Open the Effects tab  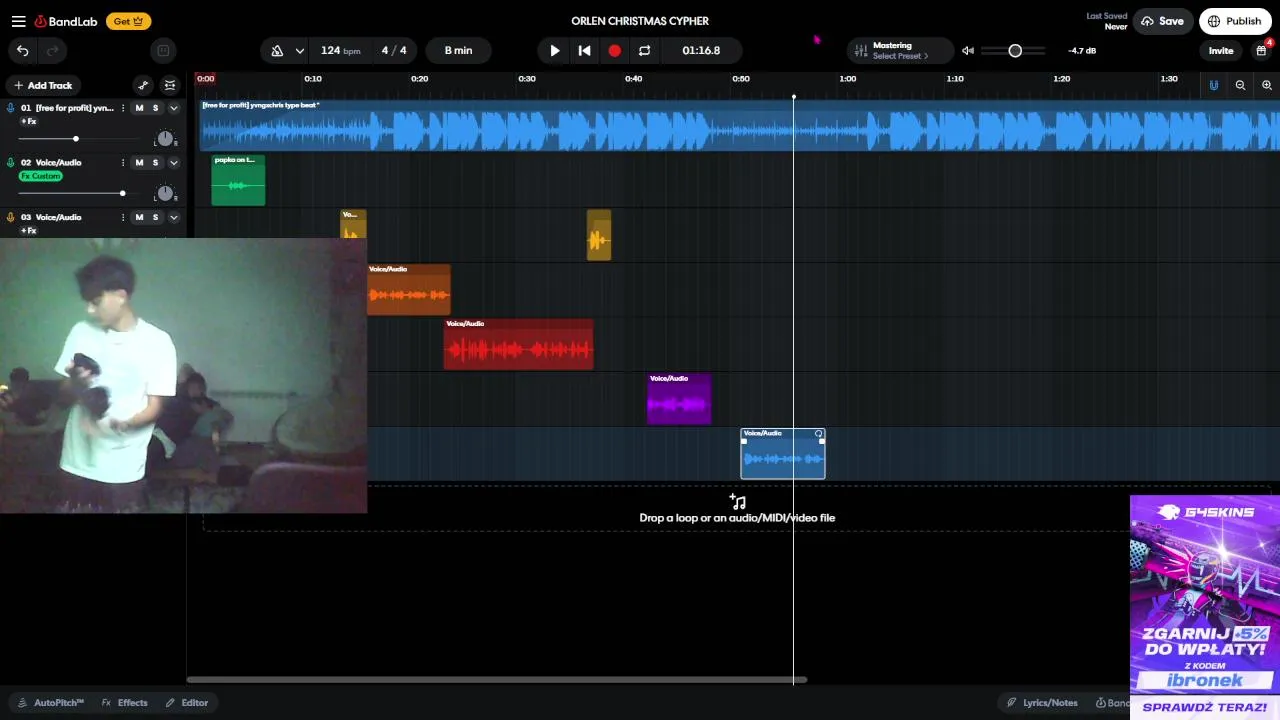pyautogui.click(x=125, y=703)
